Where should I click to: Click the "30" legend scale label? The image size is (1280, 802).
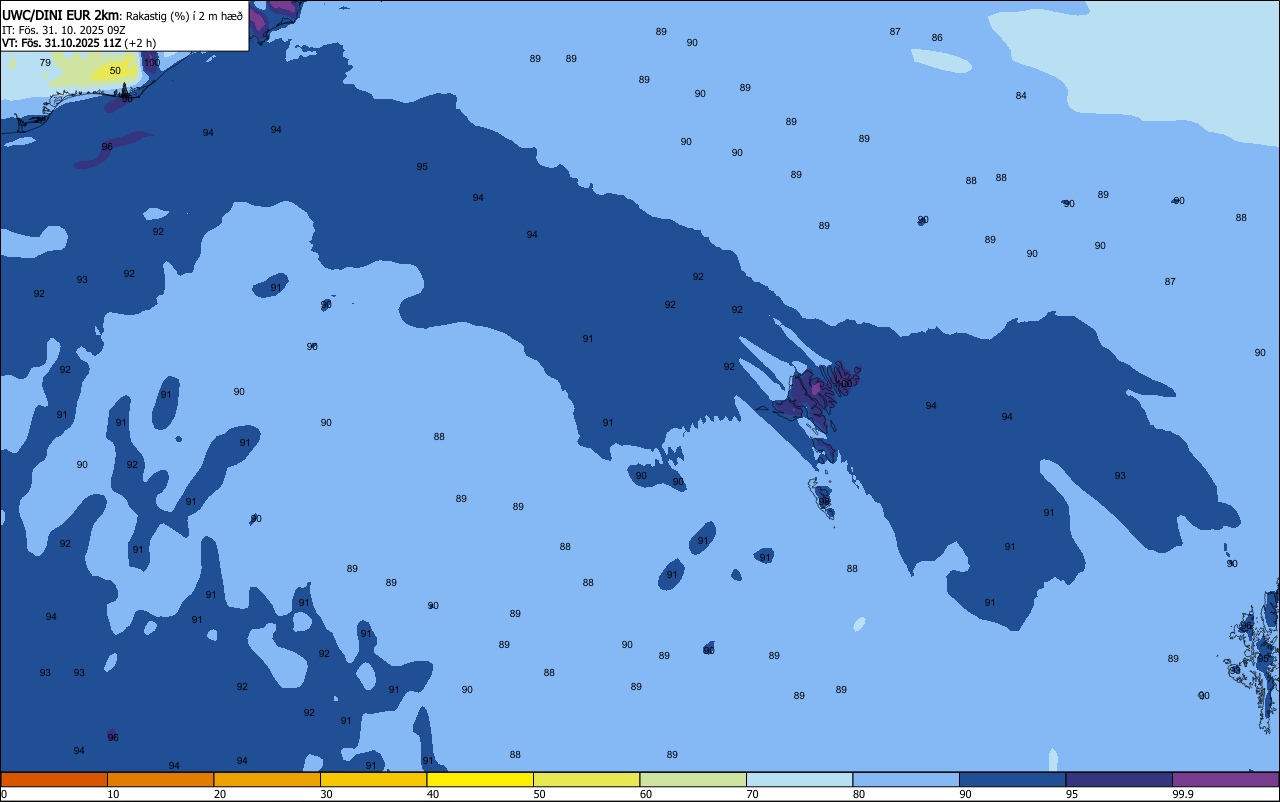[326, 794]
